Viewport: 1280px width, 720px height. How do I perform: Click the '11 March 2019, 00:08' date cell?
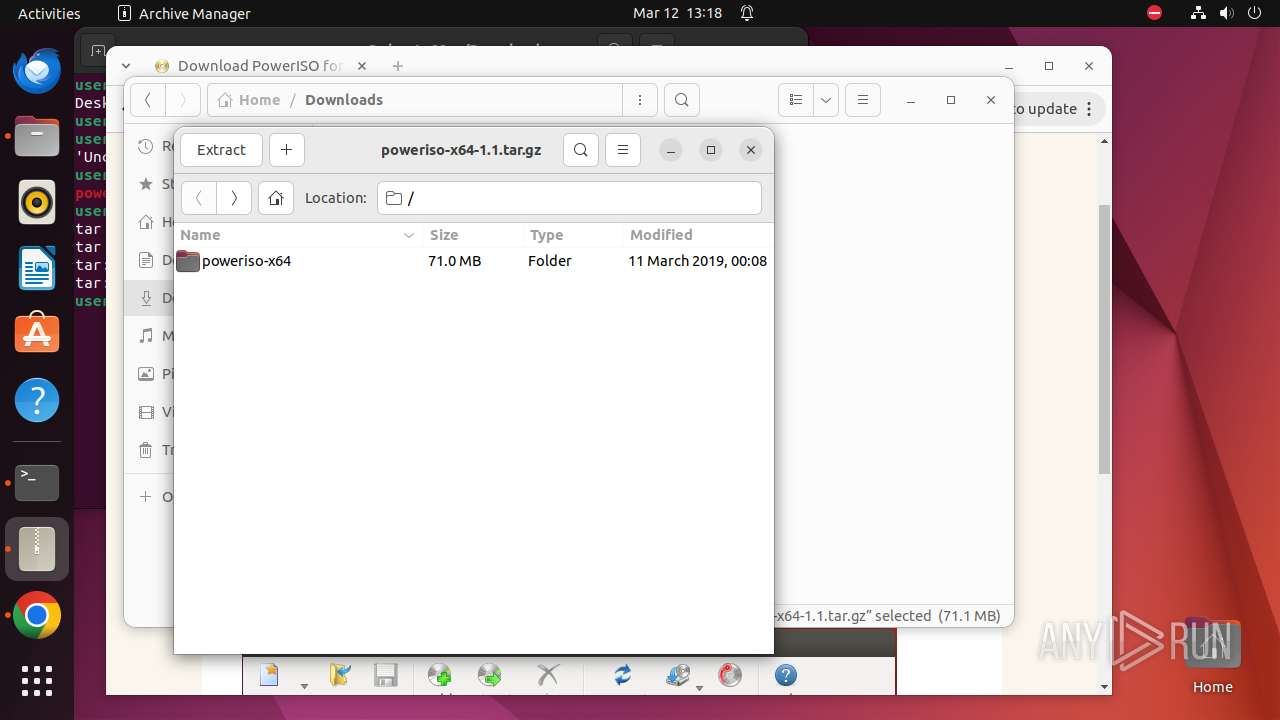point(697,261)
